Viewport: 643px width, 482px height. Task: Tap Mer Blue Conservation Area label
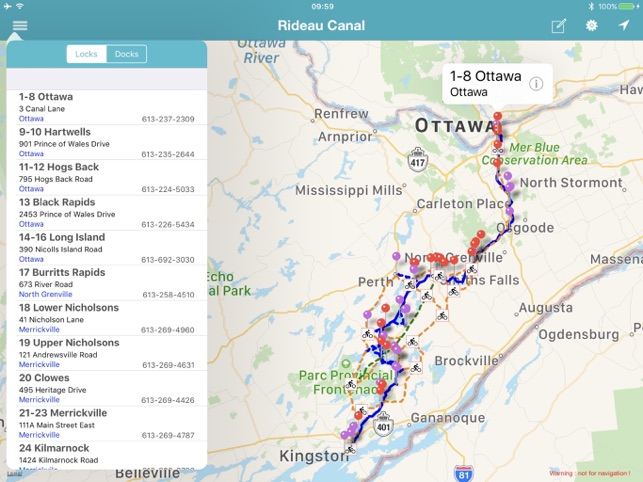(x=534, y=154)
